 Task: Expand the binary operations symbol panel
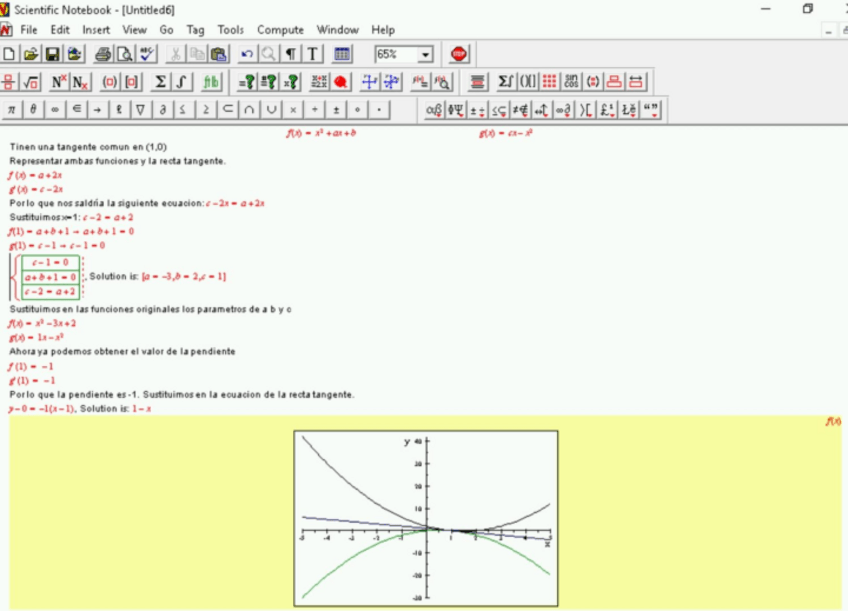click(x=478, y=110)
